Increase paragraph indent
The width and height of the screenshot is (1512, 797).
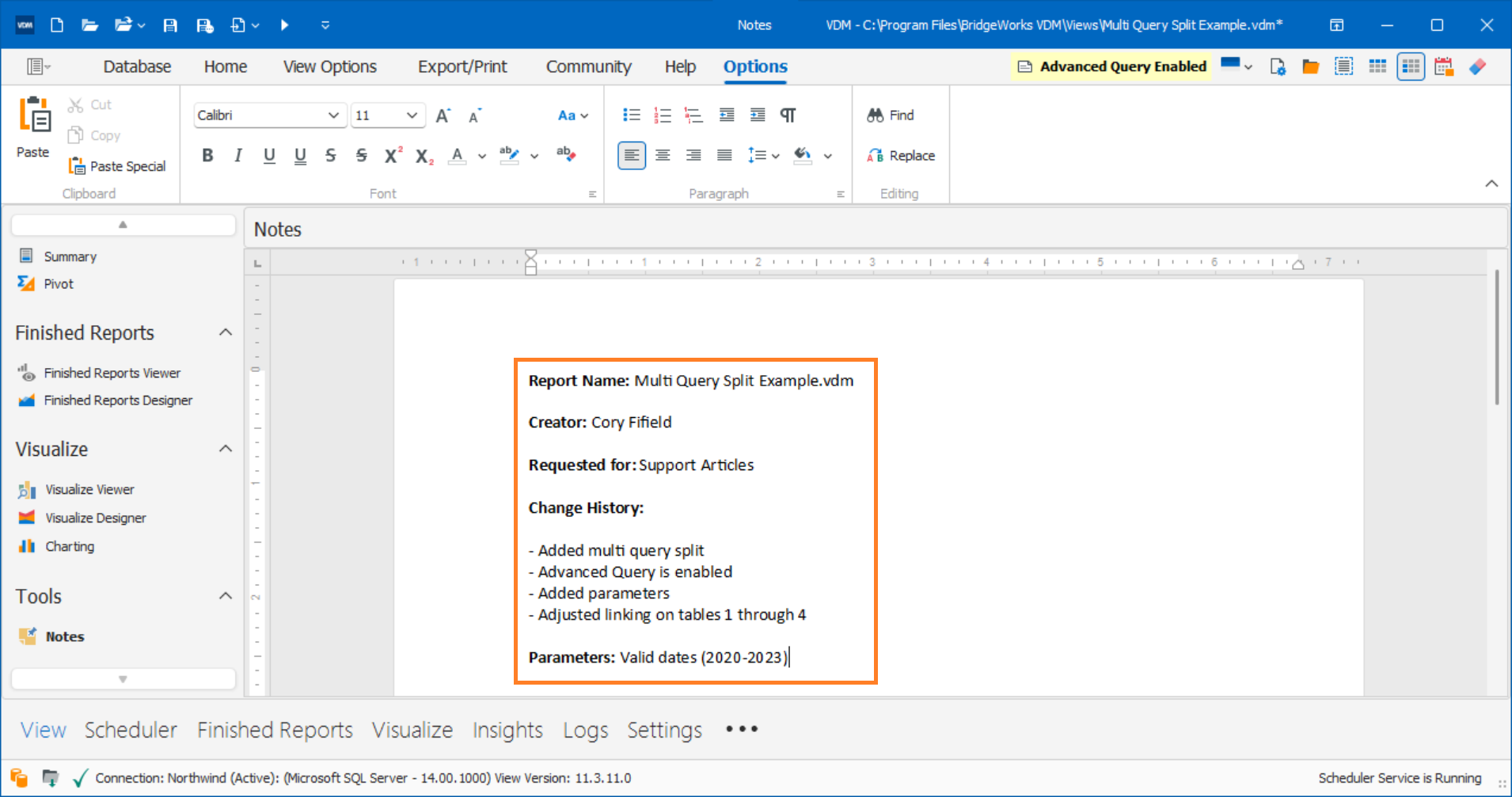(758, 115)
